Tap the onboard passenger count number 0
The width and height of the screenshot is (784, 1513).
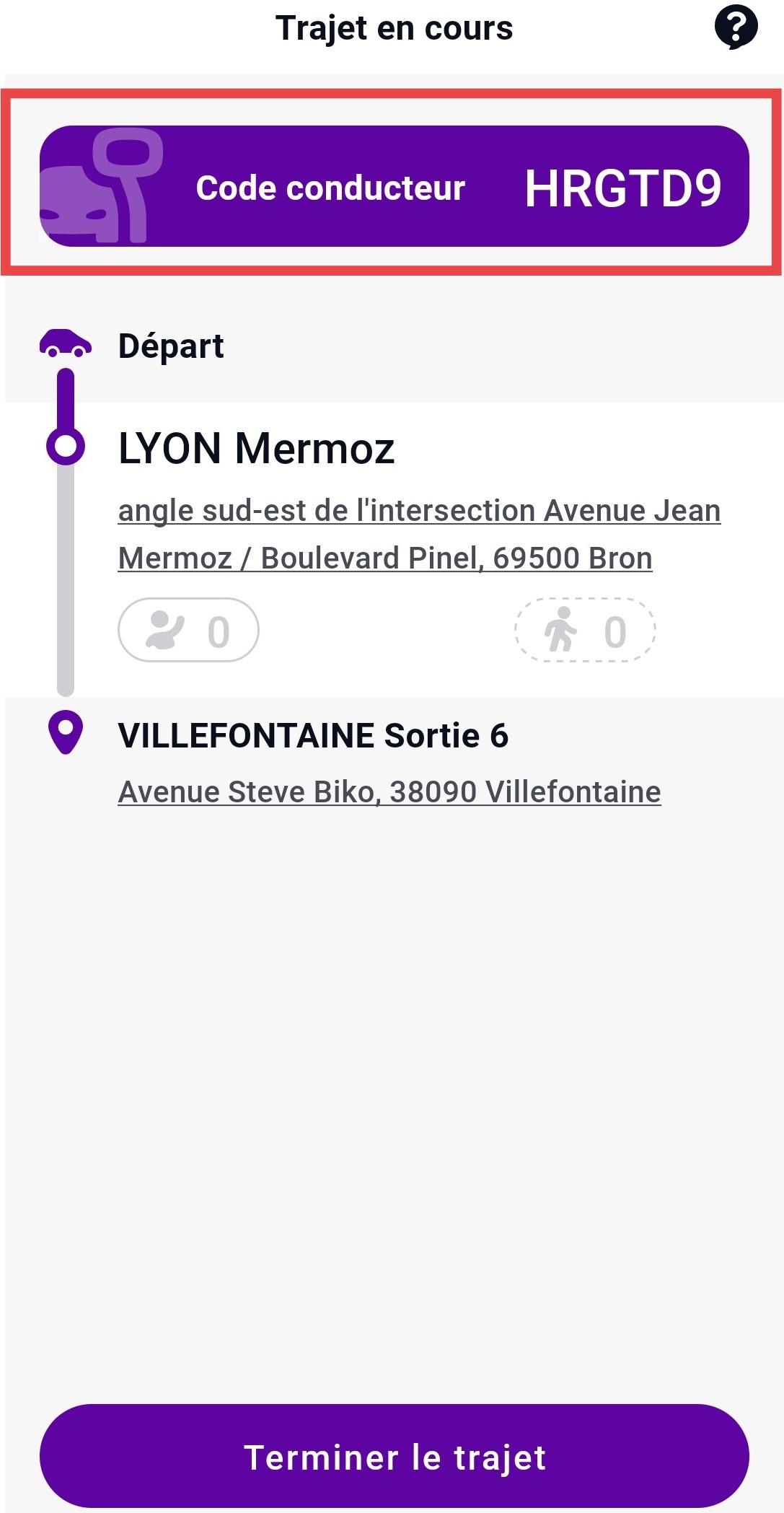pos(219,632)
